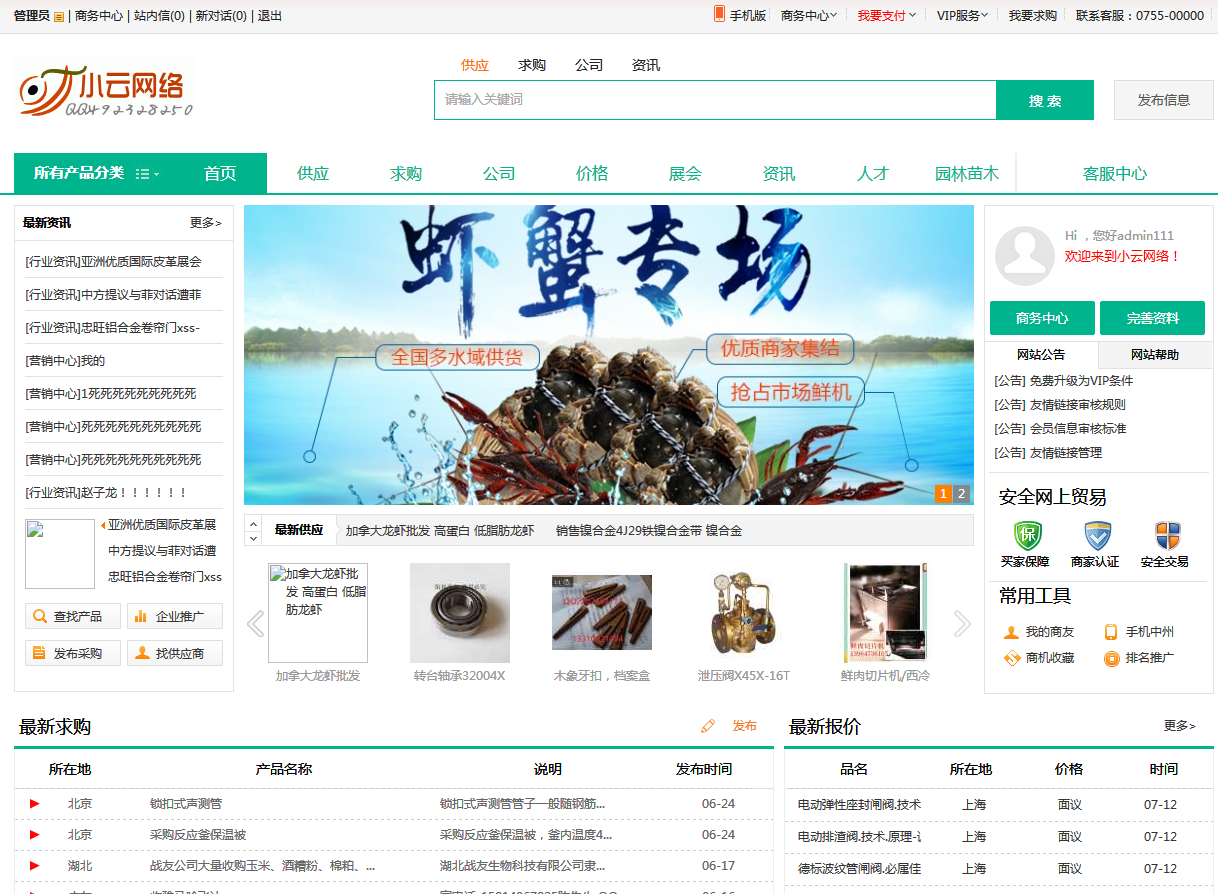1218x894 pixels.
Task: Select the 供应 search tab
Action: (475, 65)
